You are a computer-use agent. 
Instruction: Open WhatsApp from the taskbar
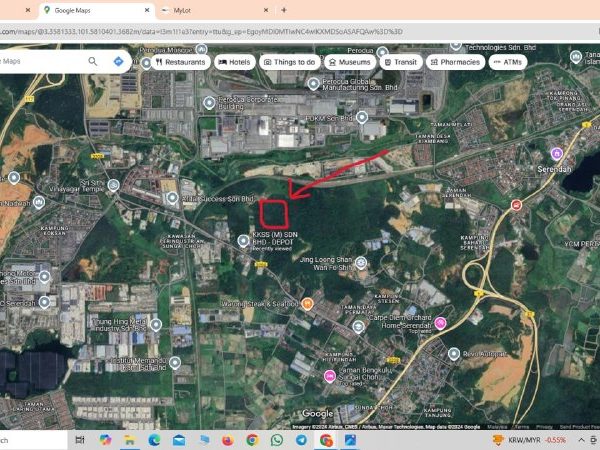[x=277, y=440]
